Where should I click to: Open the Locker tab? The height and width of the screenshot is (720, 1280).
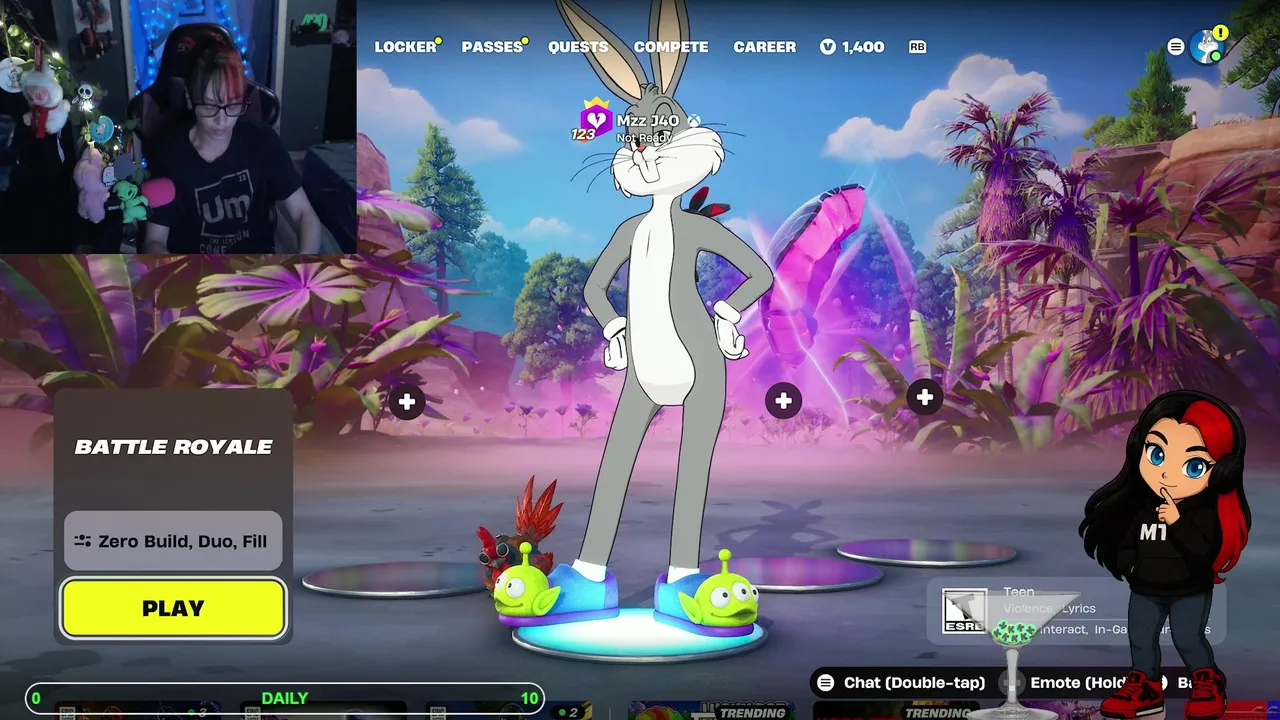405,47
